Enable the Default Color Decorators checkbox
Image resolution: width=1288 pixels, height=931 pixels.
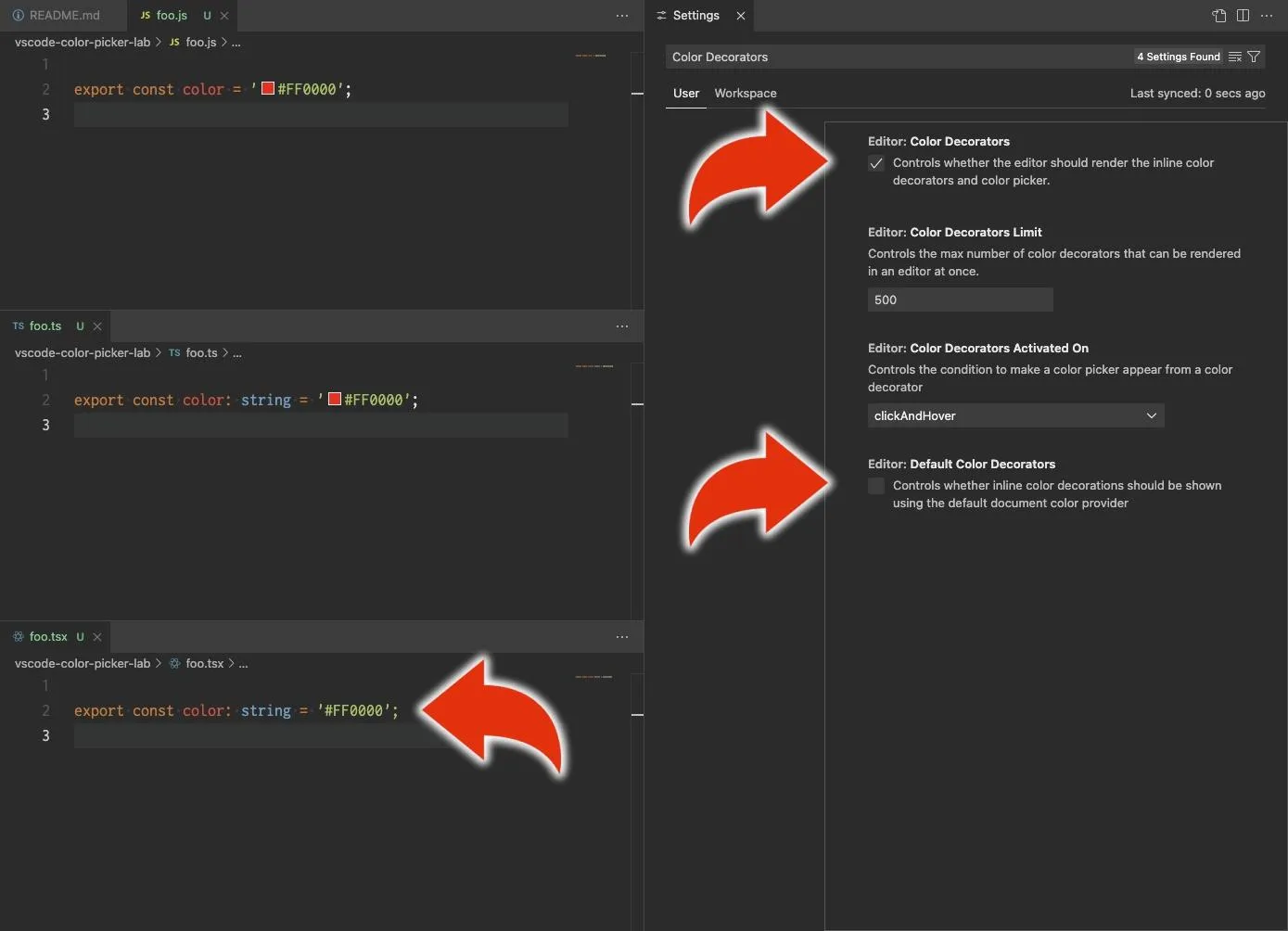coord(876,486)
